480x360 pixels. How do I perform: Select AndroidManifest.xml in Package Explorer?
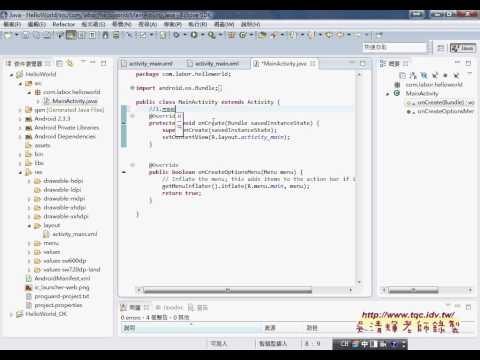[x=58, y=278]
